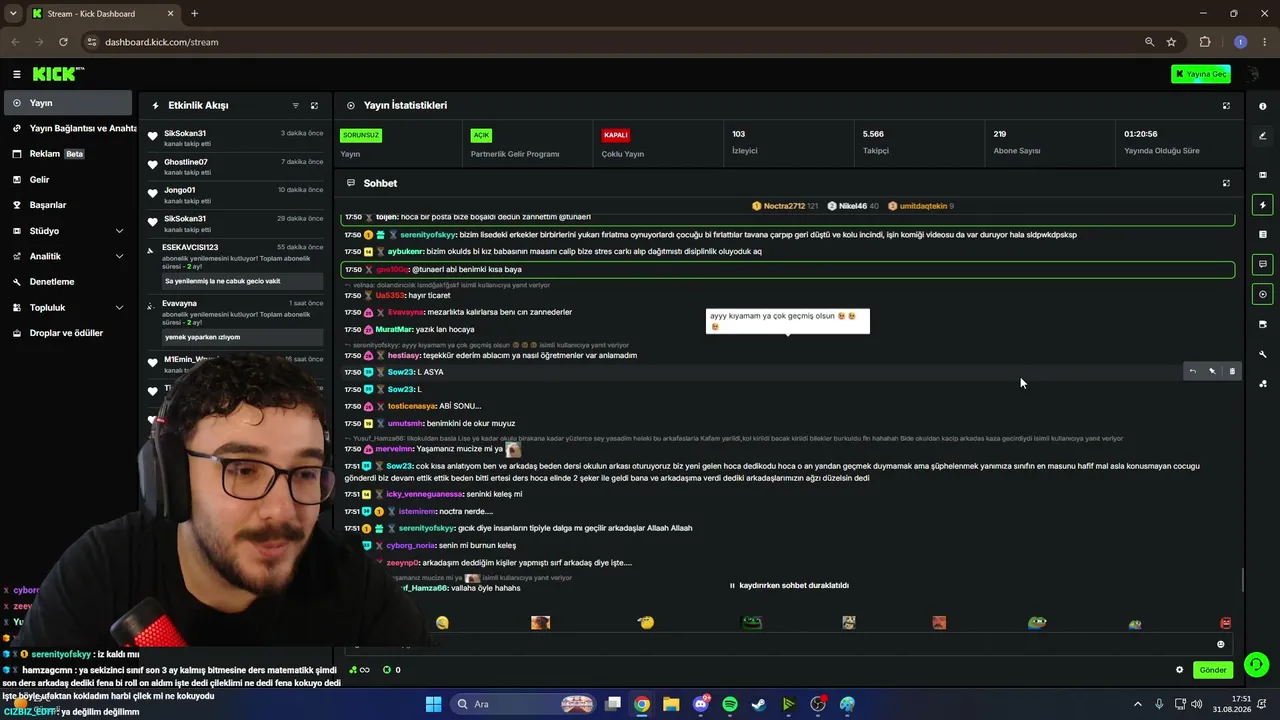Insert the red angry face quick emote
The width and height of the screenshot is (1280, 720).
tap(1225, 623)
